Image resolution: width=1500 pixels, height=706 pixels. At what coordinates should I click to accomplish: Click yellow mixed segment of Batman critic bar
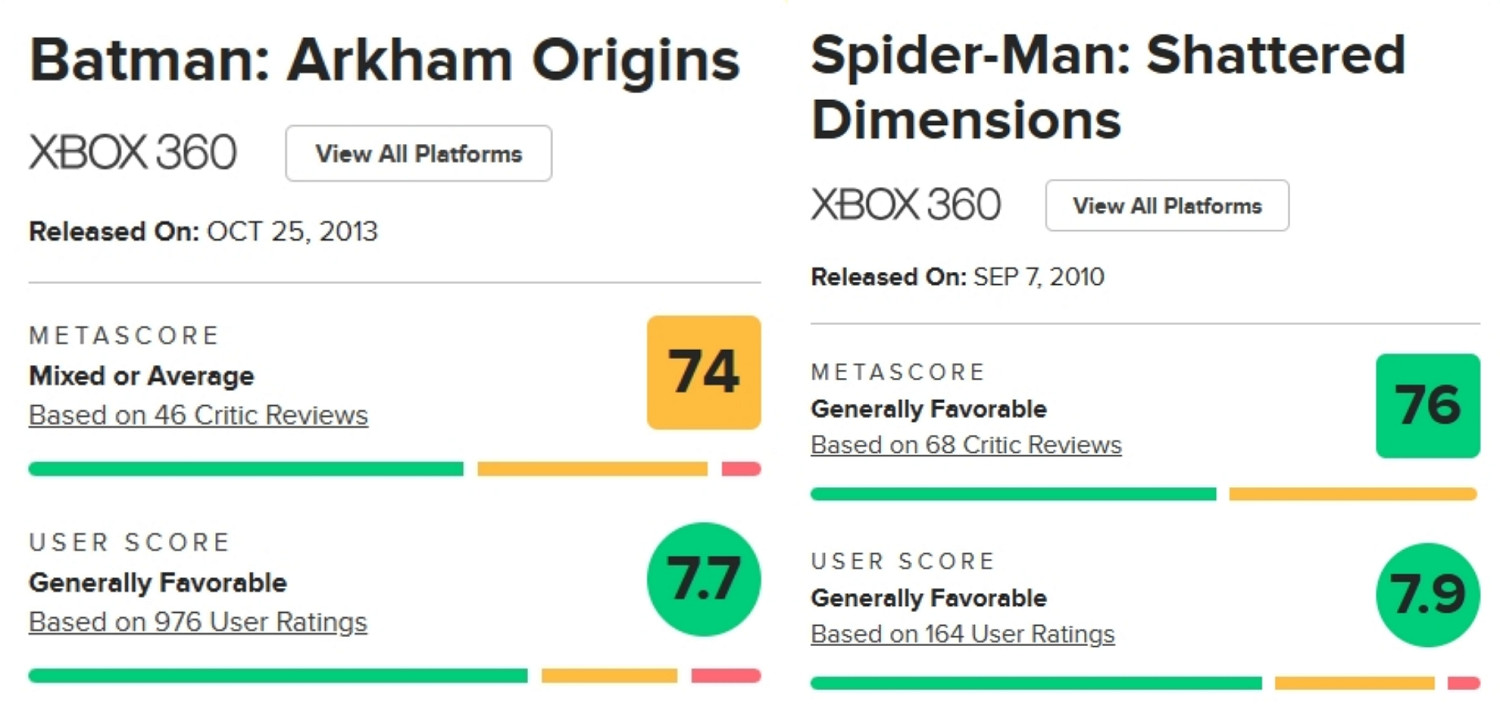point(592,469)
